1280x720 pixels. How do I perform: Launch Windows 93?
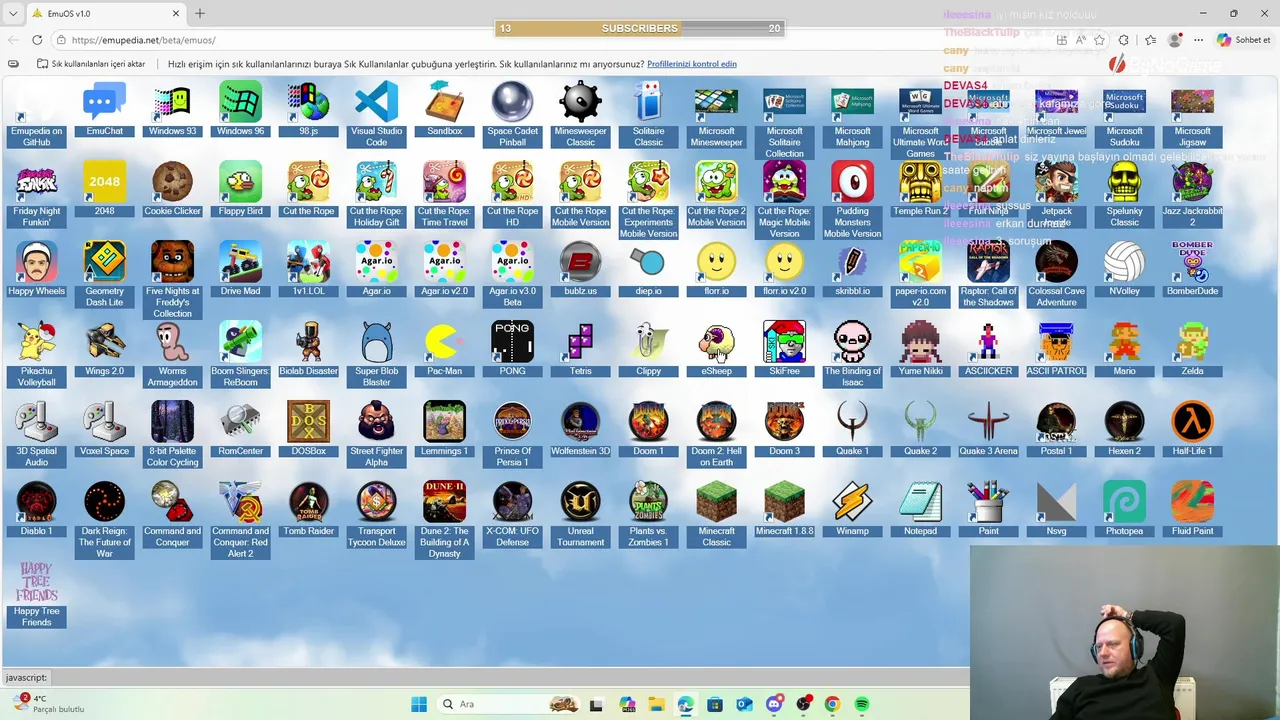click(172, 110)
